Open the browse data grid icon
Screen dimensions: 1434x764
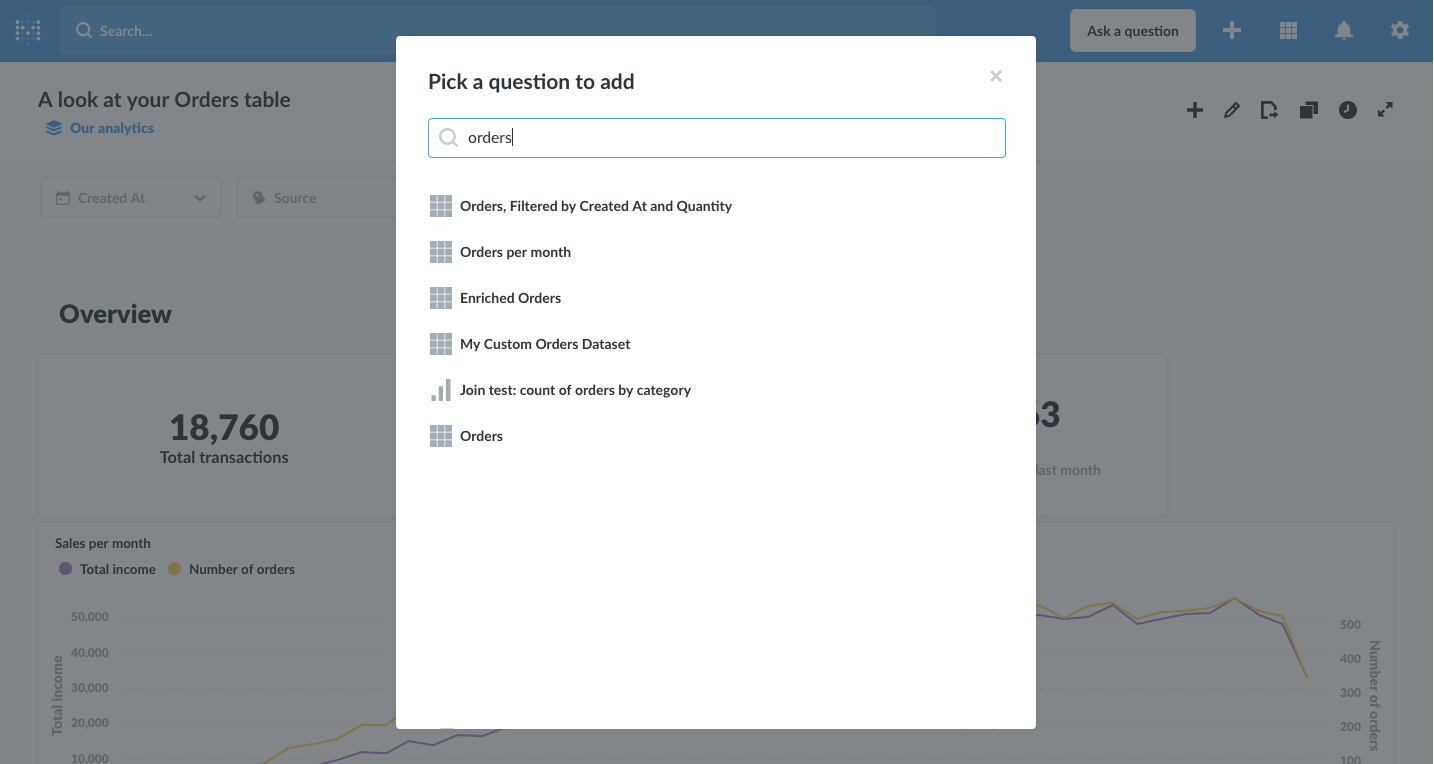[1287, 30]
